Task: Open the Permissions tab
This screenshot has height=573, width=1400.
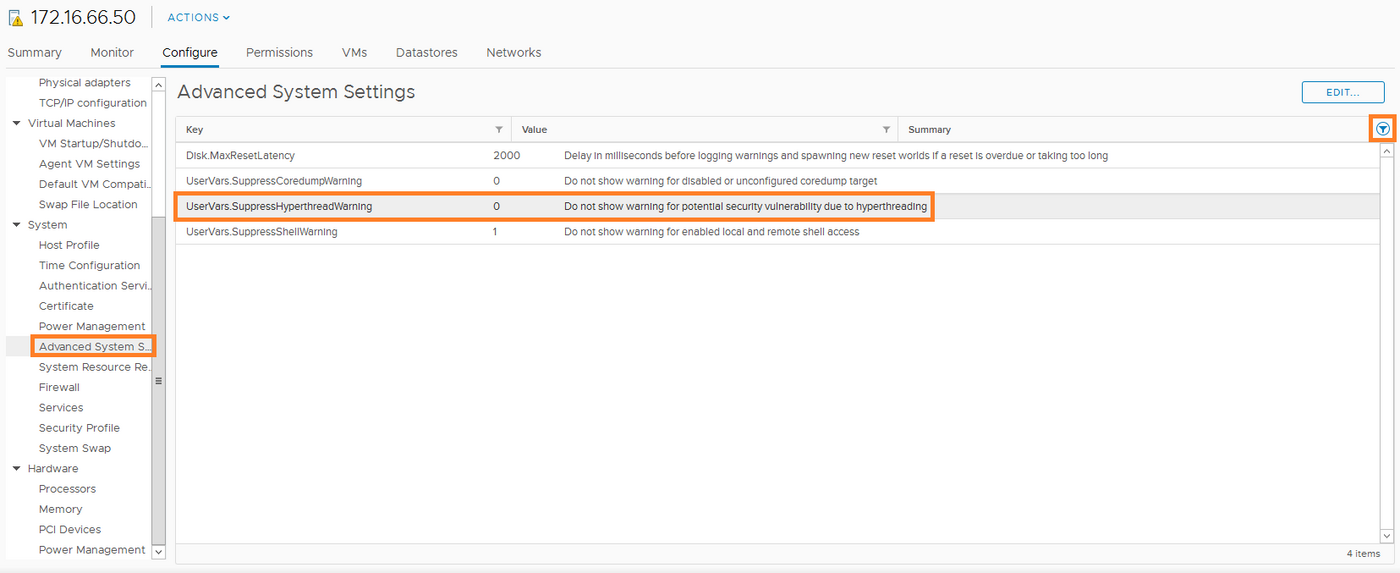Action: (x=279, y=53)
